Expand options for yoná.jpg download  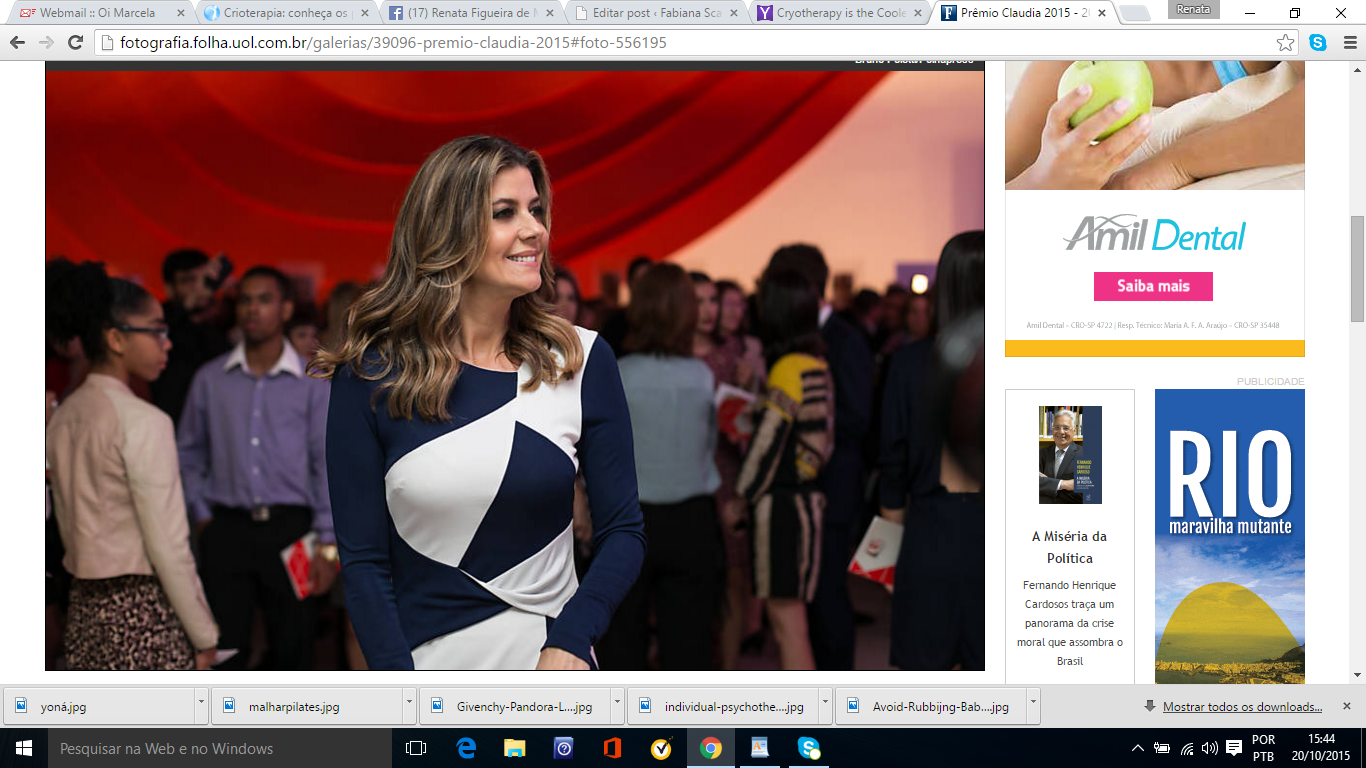point(202,706)
